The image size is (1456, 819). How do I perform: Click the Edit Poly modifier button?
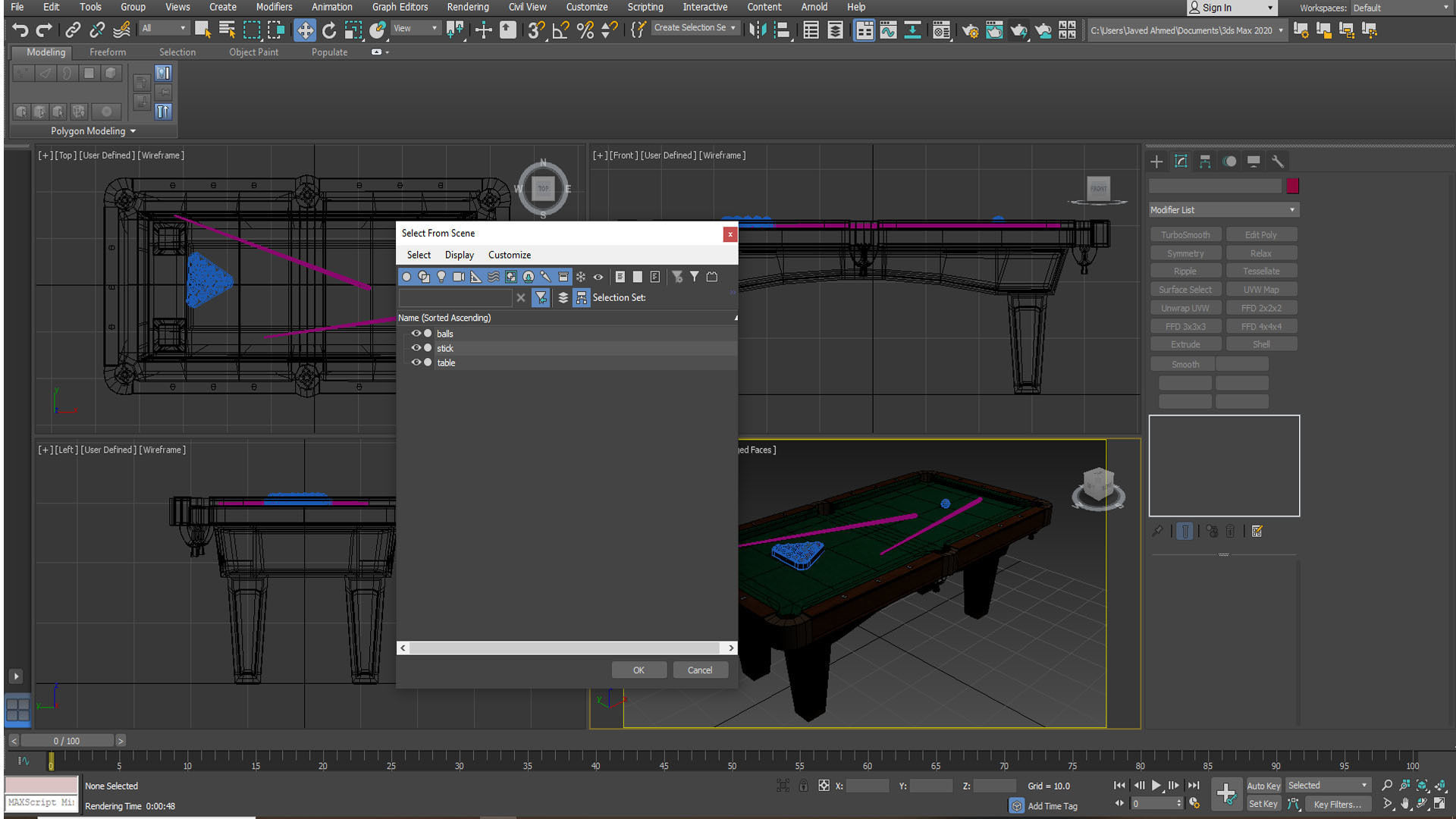point(1261,235)
